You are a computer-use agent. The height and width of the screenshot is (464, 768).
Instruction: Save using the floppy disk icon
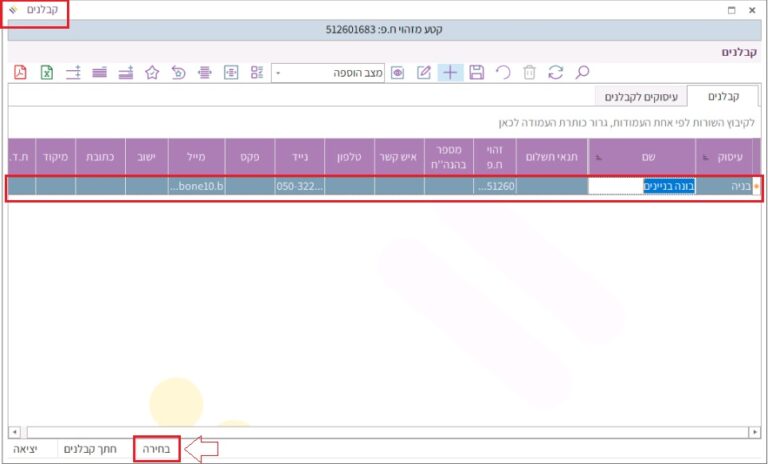point(477,72)
